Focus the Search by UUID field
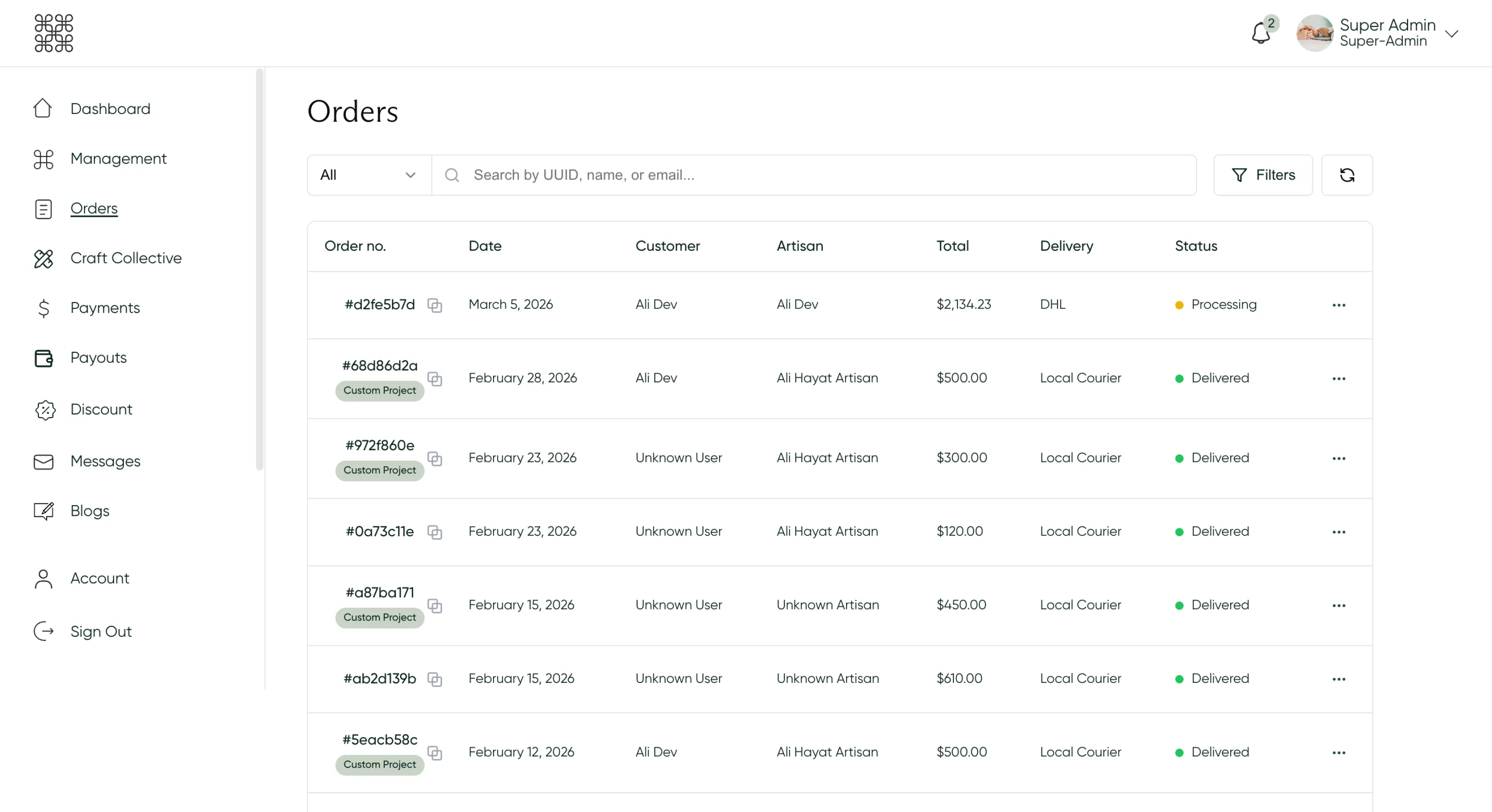Viewport: 1492px width, 812px height. tap(814, 175)
